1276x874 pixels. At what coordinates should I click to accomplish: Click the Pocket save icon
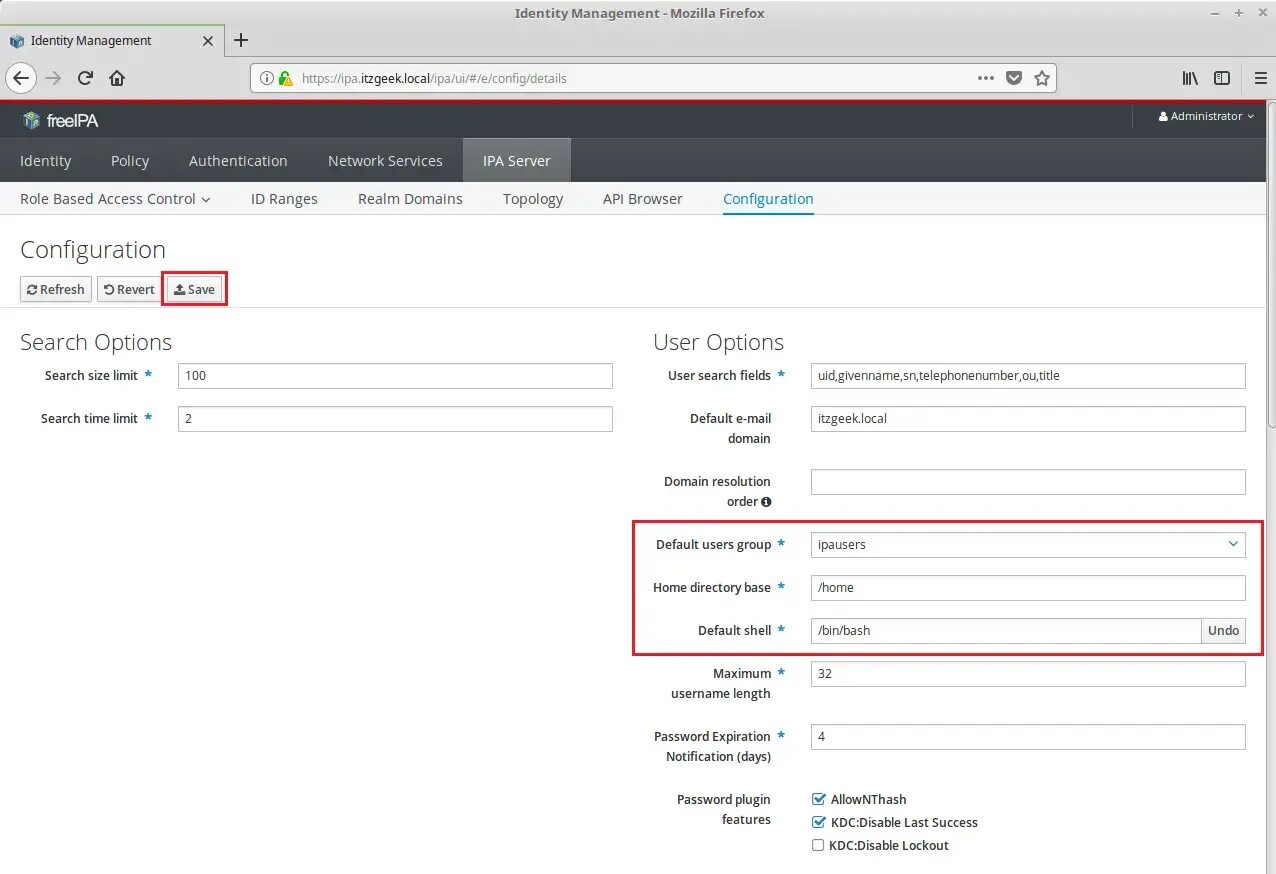pyautogui.click(x=1014, y=78)
